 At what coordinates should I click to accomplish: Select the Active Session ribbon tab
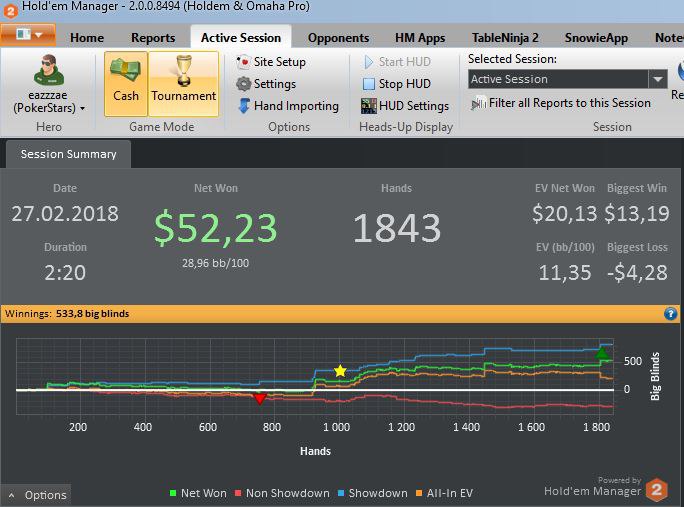(241, 38)
